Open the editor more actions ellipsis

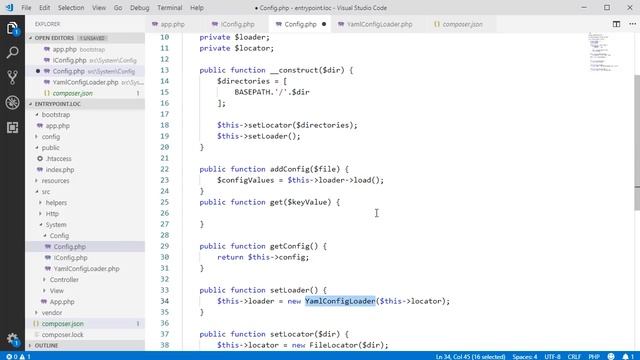632,24
